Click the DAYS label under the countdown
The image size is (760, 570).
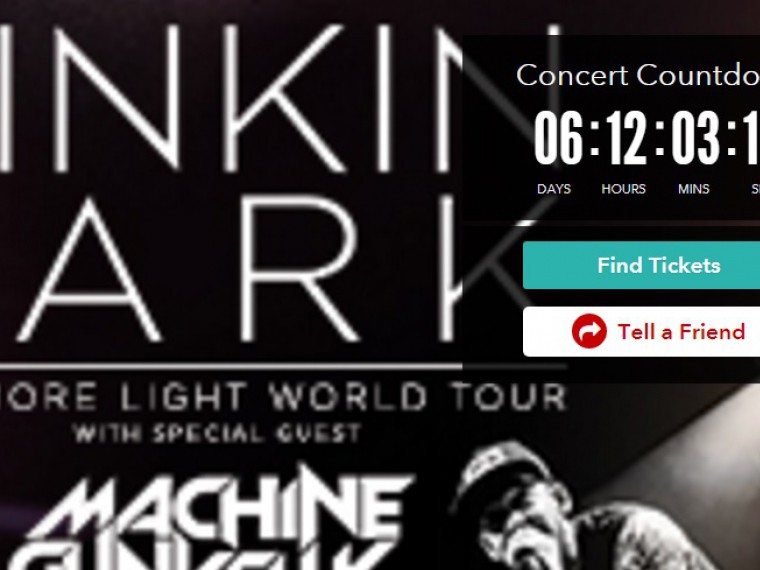pyautogui.click(x=554, y=189)
